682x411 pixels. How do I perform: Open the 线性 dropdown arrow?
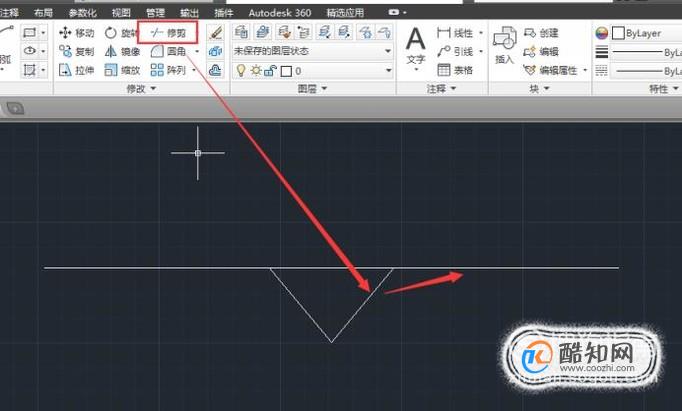[x=481, y=33]
